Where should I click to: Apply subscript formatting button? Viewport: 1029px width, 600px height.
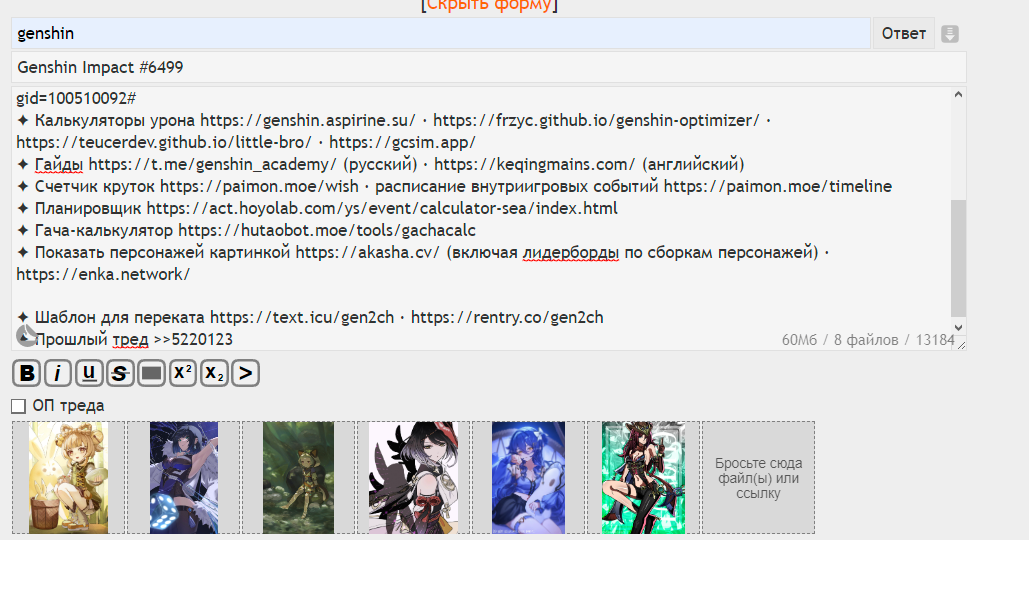(x=214, y=373)
